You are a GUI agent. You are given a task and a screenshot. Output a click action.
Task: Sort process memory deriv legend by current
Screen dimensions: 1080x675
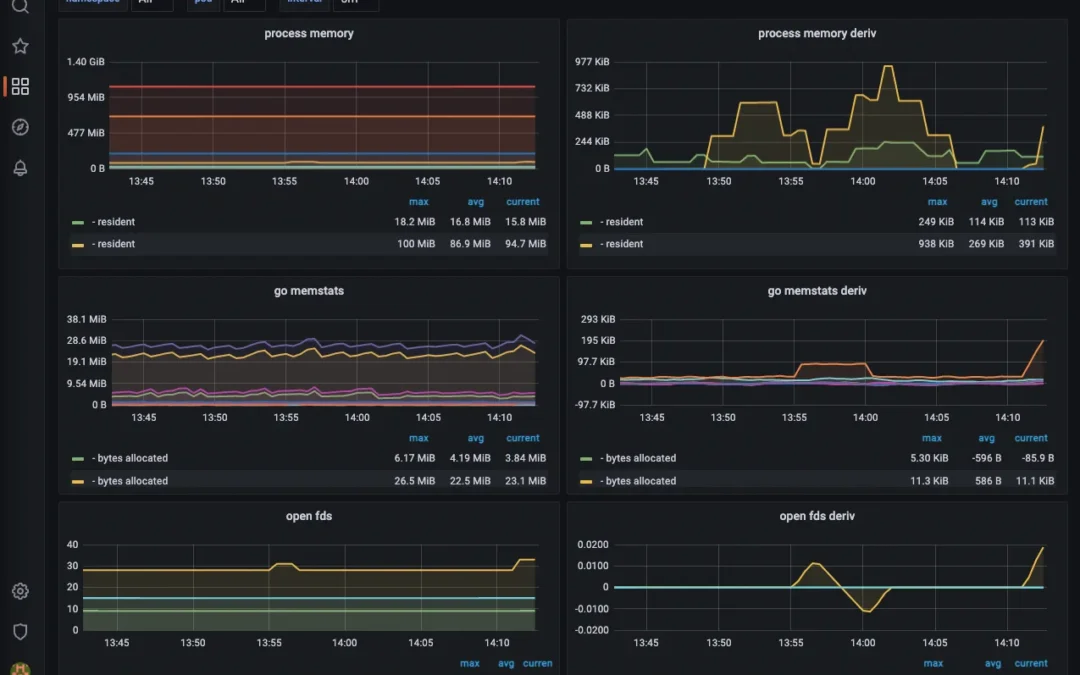coord(1030,202)
